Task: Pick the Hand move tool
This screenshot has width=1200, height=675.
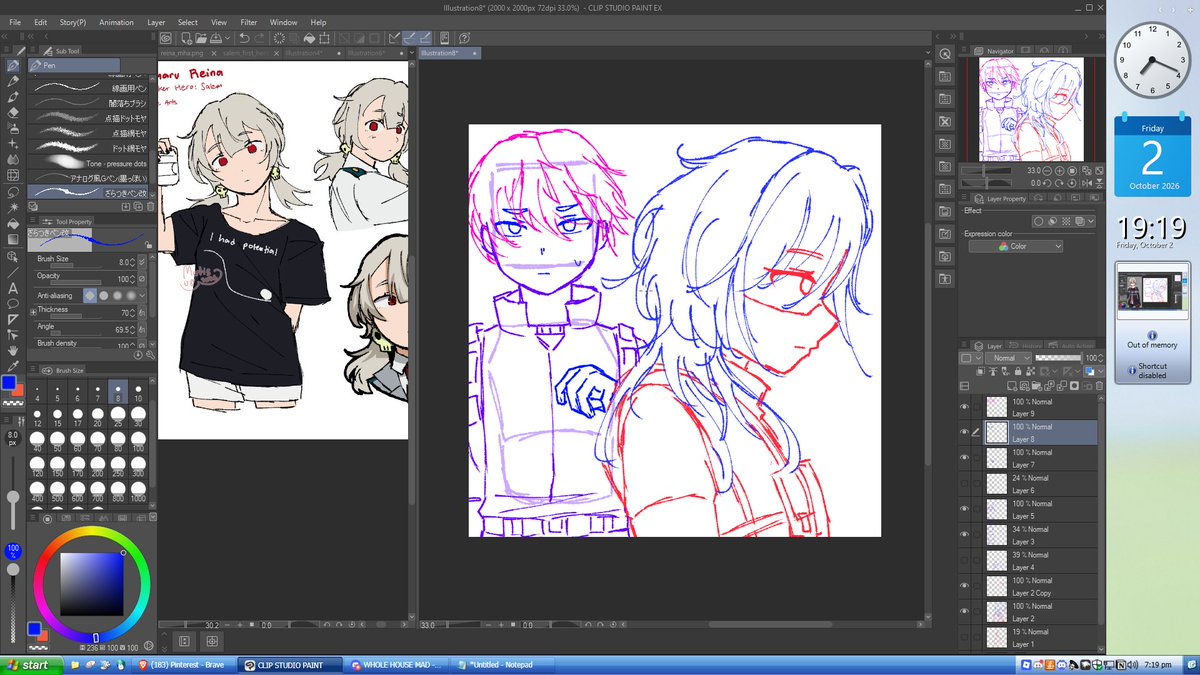Action: pos(13,351)
